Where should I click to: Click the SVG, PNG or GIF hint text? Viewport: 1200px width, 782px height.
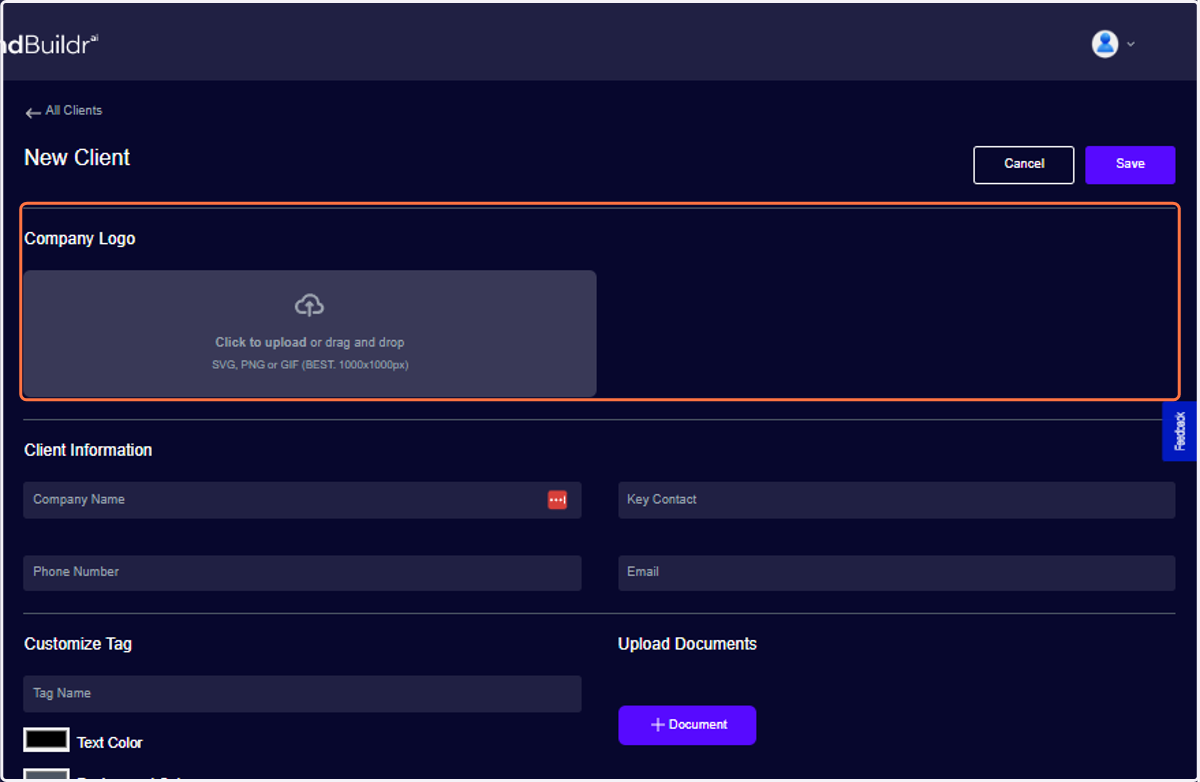click(310, 365)
